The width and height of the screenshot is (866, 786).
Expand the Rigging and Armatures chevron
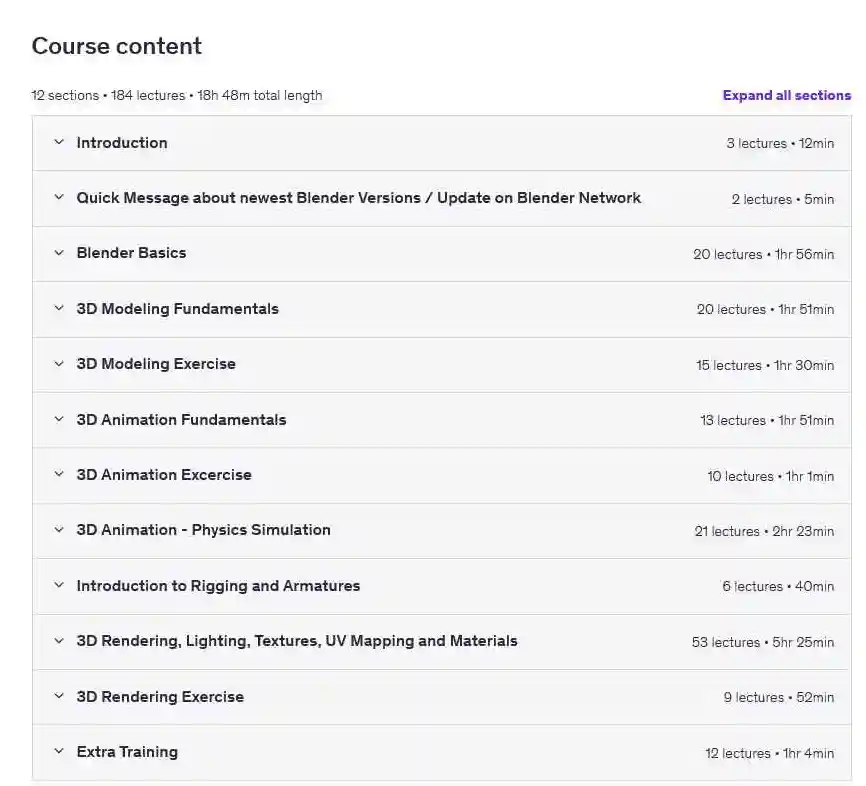click(x=59, y=585)
